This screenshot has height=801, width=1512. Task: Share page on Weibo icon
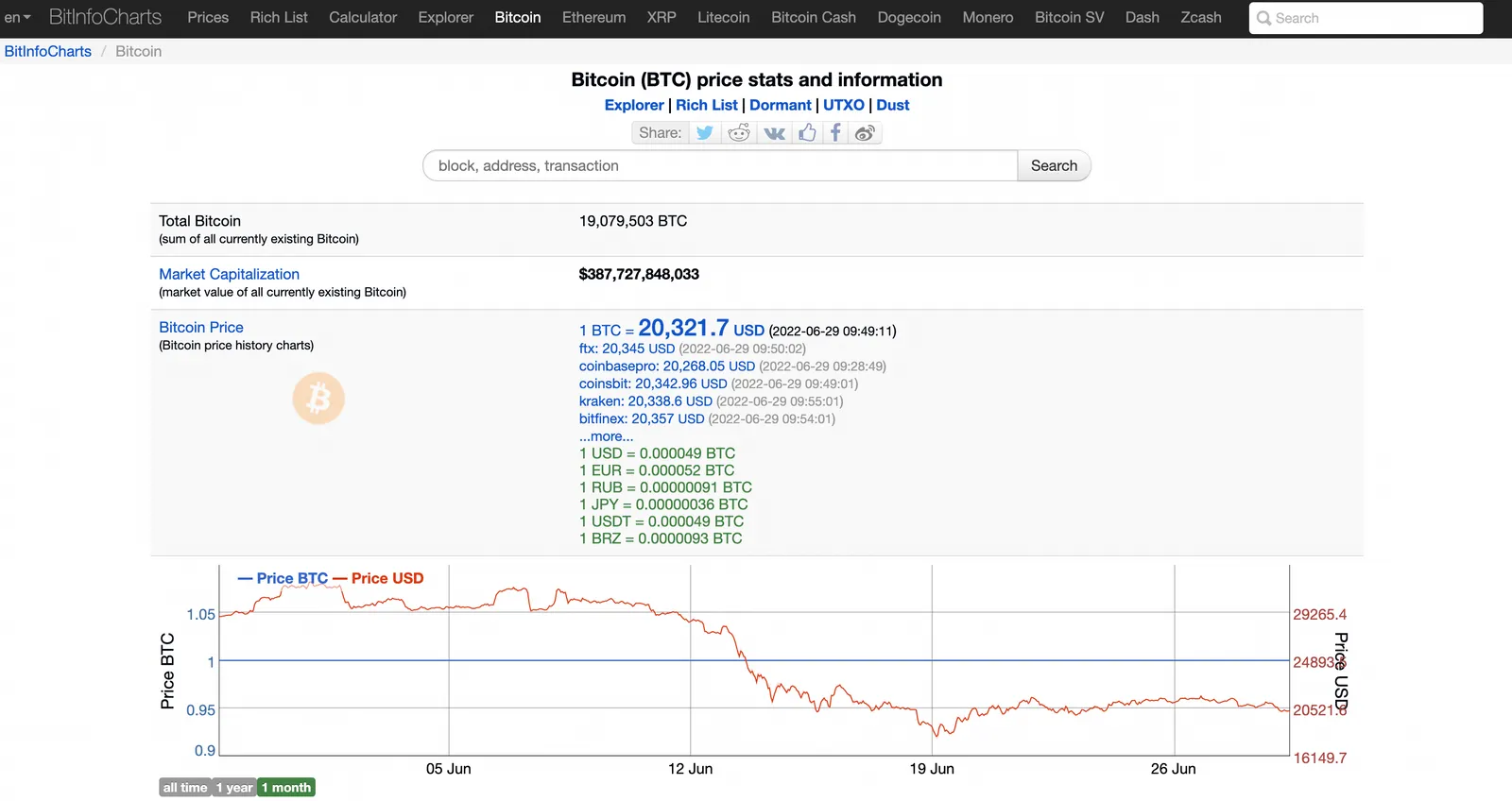point(865,133)
